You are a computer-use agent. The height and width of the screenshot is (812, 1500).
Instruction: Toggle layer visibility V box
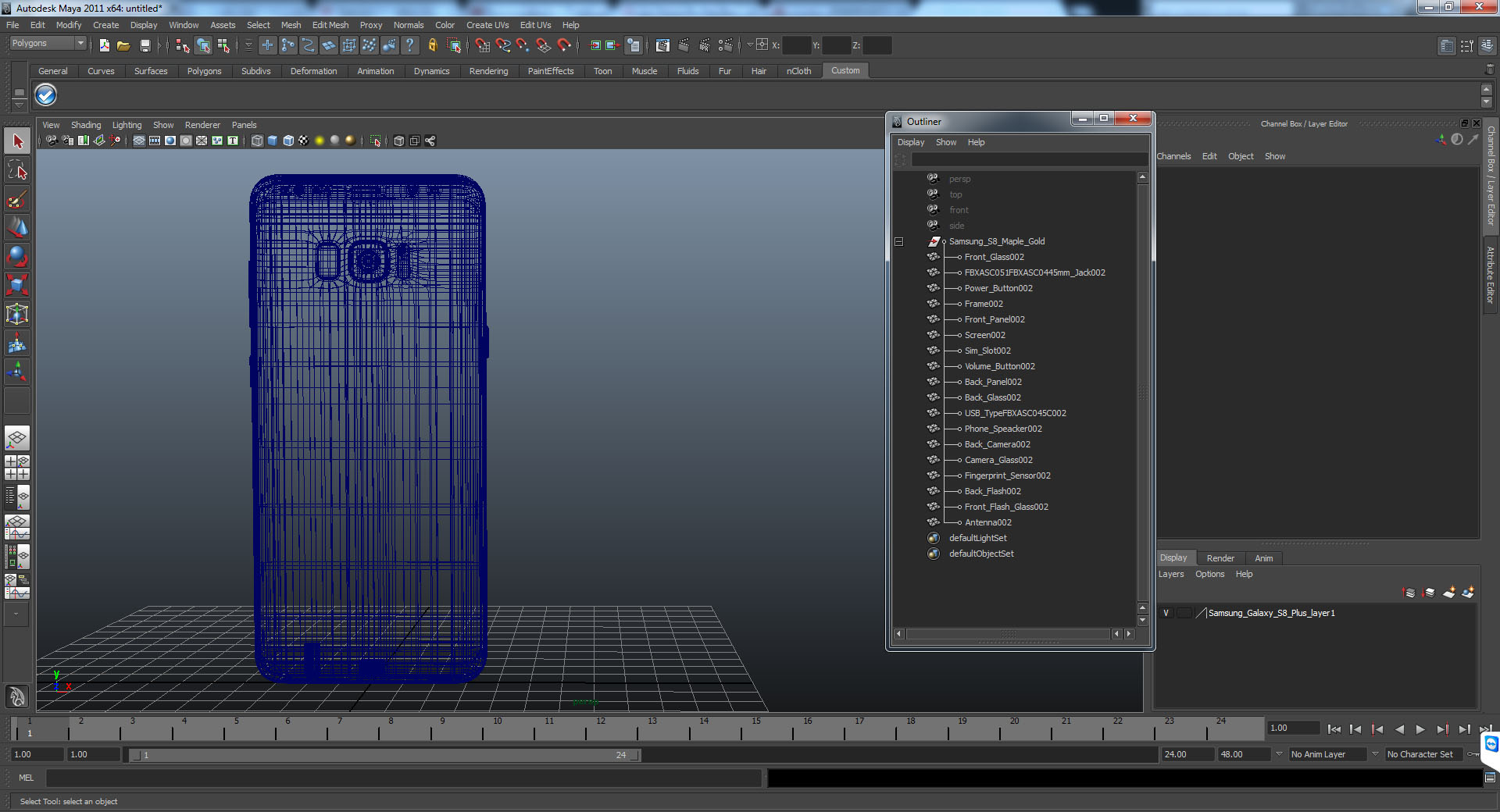[x=1166, y=613]
